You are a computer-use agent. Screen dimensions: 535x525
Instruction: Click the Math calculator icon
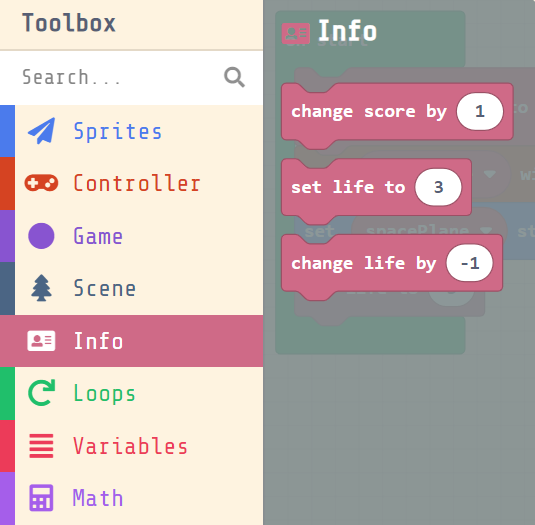[x=41, y=498]
